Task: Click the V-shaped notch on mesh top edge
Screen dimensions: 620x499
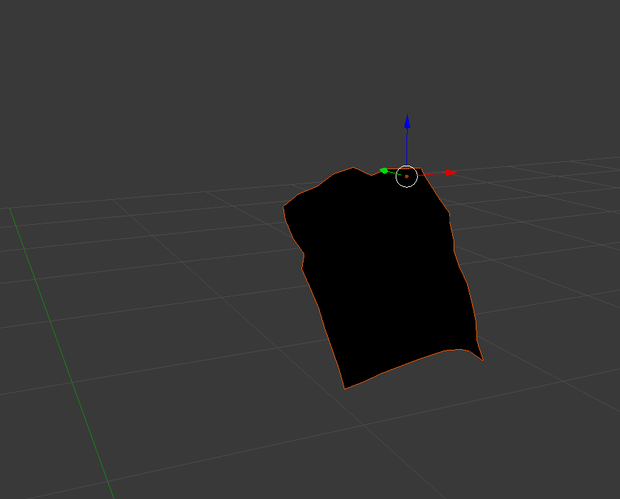Action: (x=371, y=175)
